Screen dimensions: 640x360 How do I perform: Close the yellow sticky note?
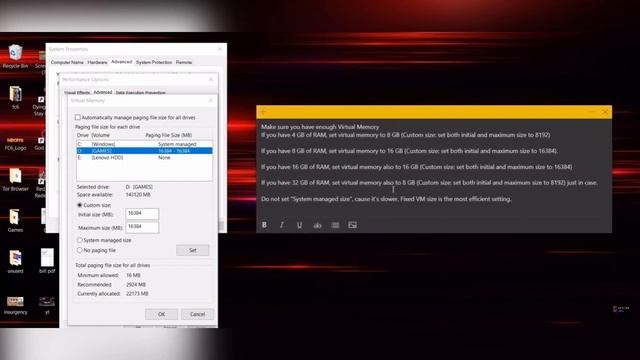click(x=605, y=112)
